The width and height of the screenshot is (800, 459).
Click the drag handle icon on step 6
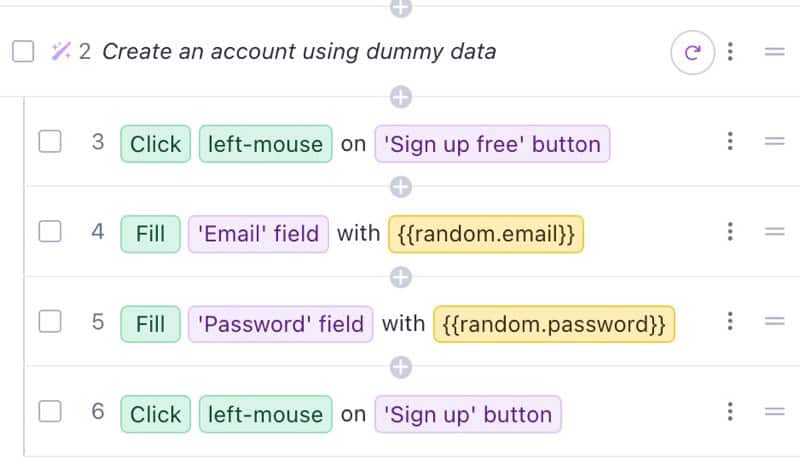[774, 412]
